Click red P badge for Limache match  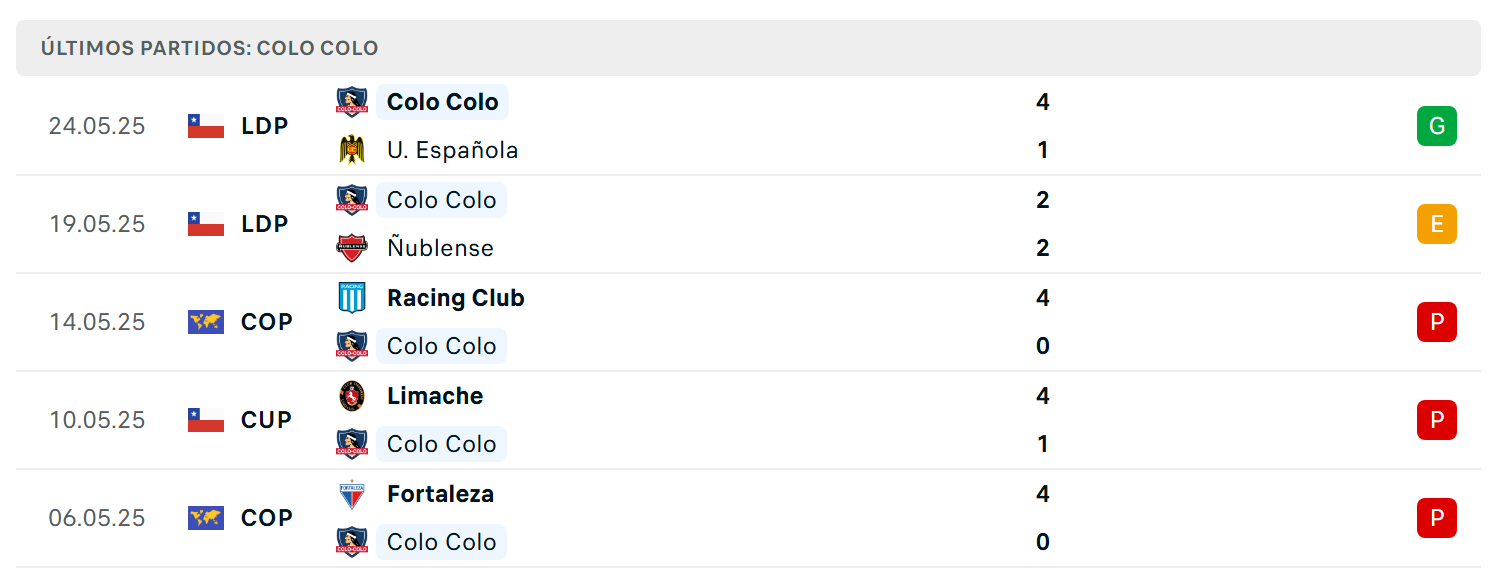(x=1437, y=420)
